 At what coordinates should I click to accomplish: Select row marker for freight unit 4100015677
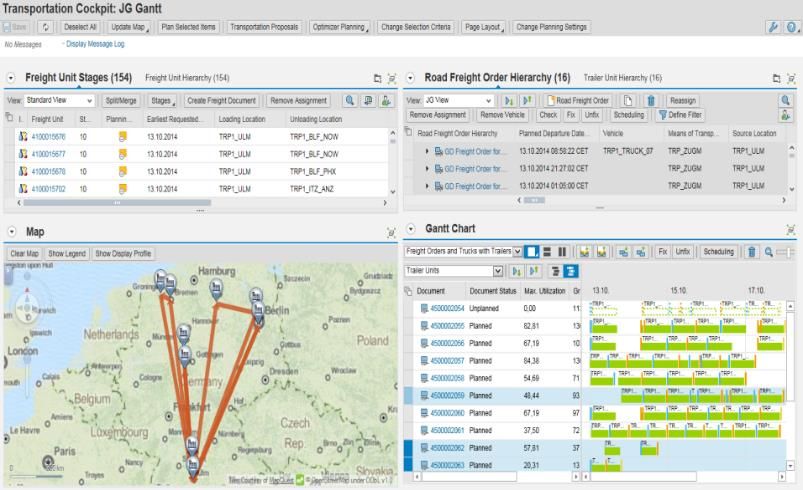(x=9, y=154)
